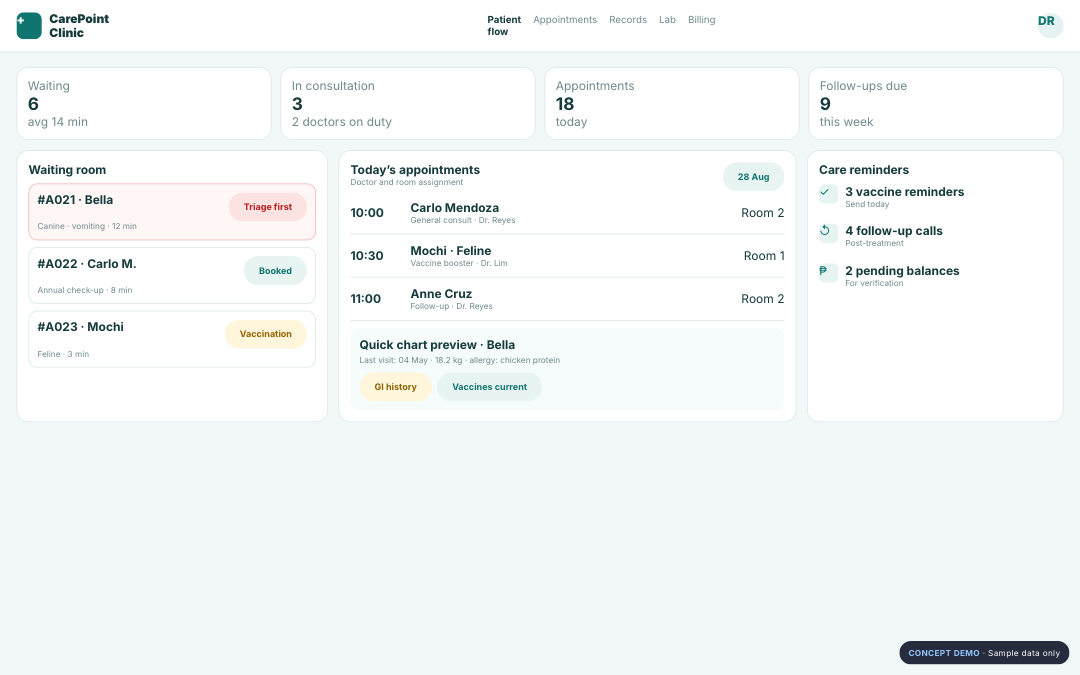Select the Vaccines current tag
The image size is (1080, 675).
pyautogui.click(x=489, y=387)
